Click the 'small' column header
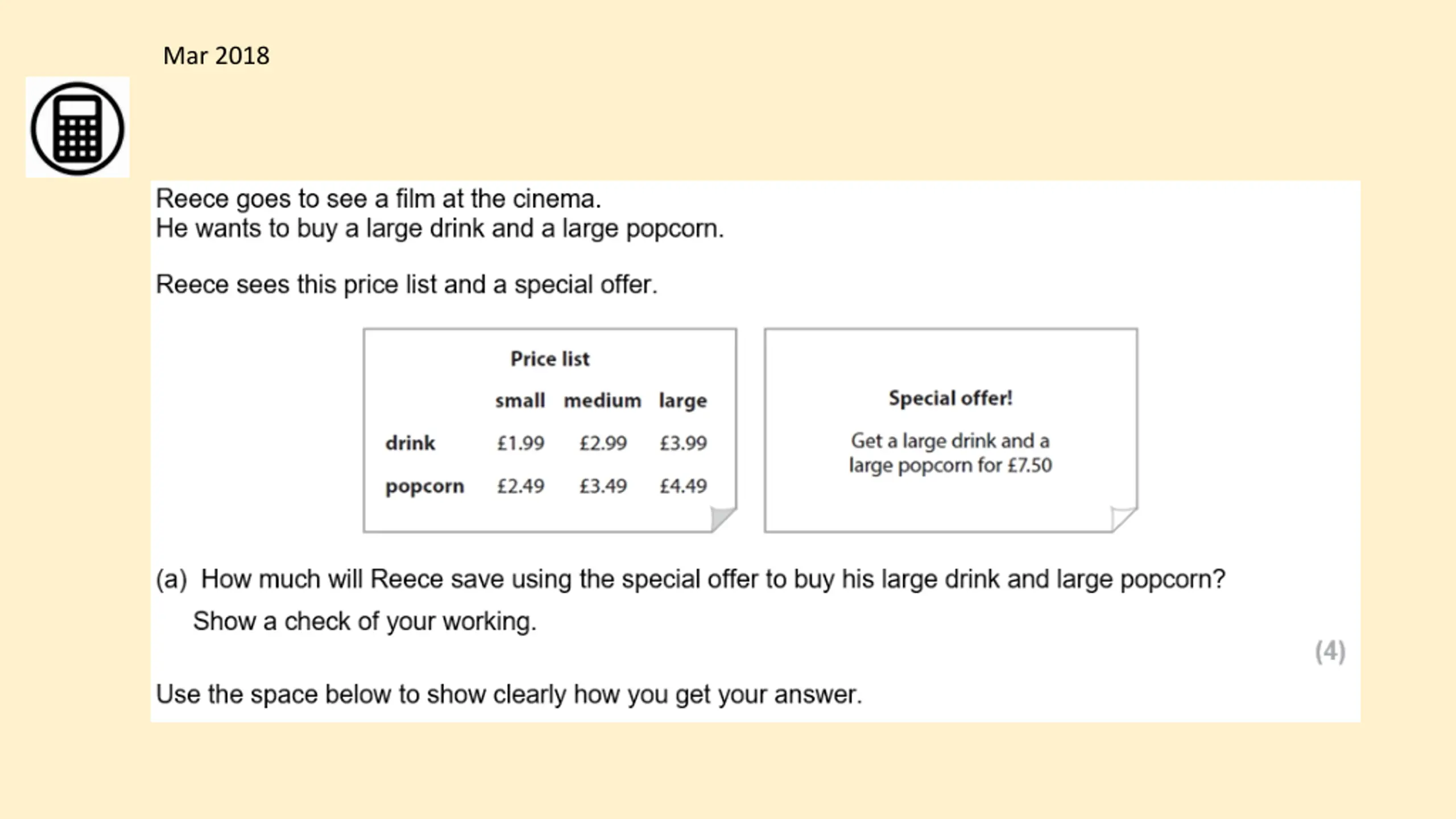This screenshot has width=1456, height=819. click(520, 400)
